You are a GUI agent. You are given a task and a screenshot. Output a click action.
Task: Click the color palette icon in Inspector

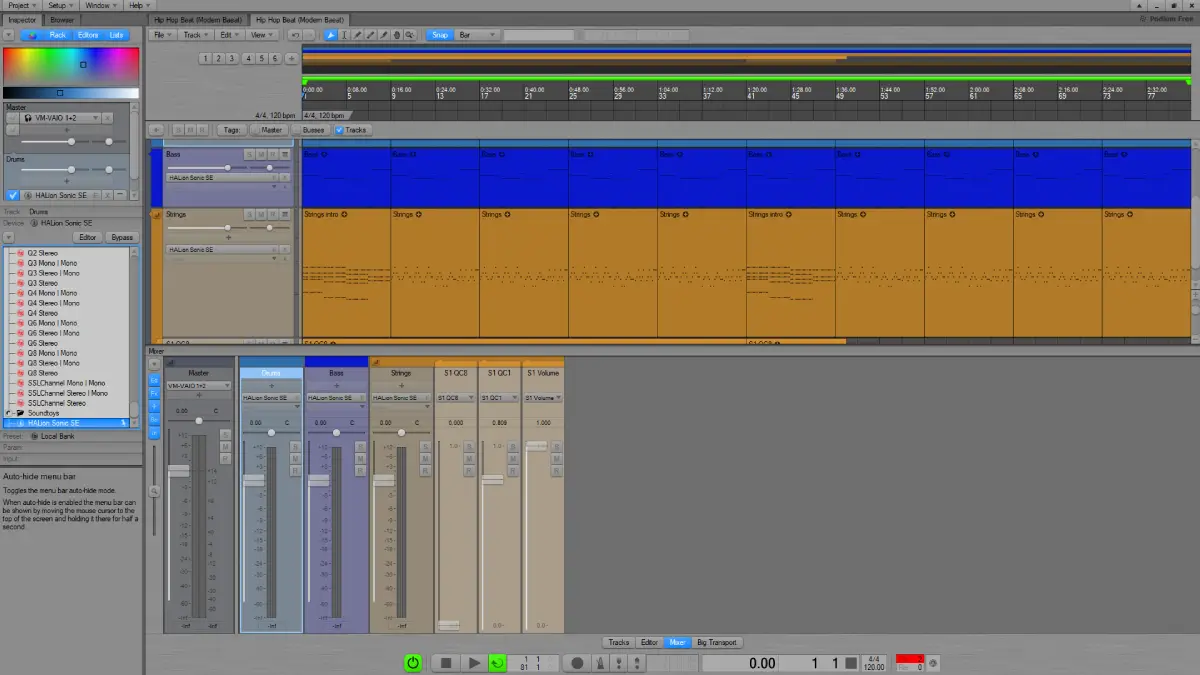pyautogui.click(x=32, y=35)
